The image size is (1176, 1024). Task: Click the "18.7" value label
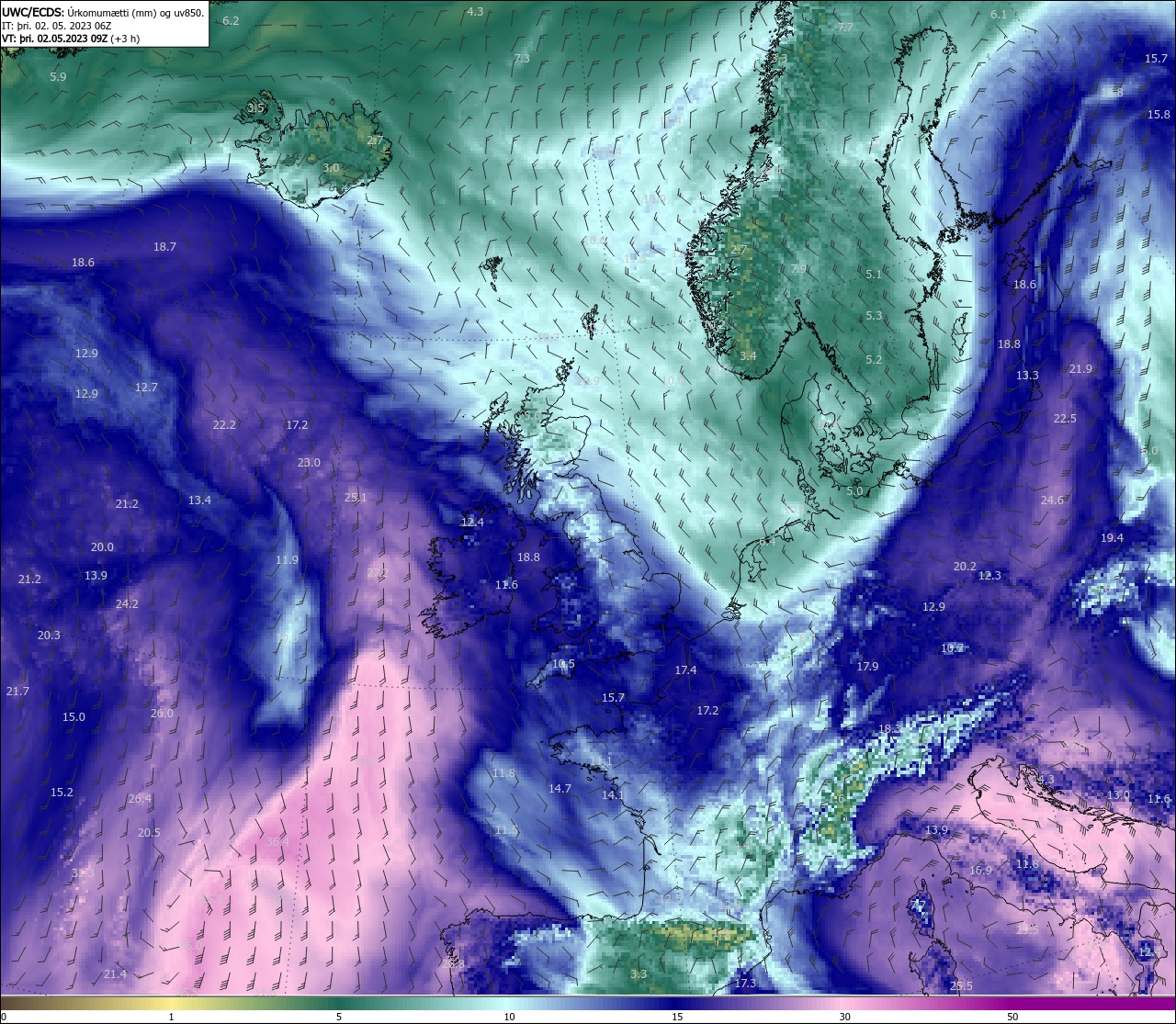[164, 247]
